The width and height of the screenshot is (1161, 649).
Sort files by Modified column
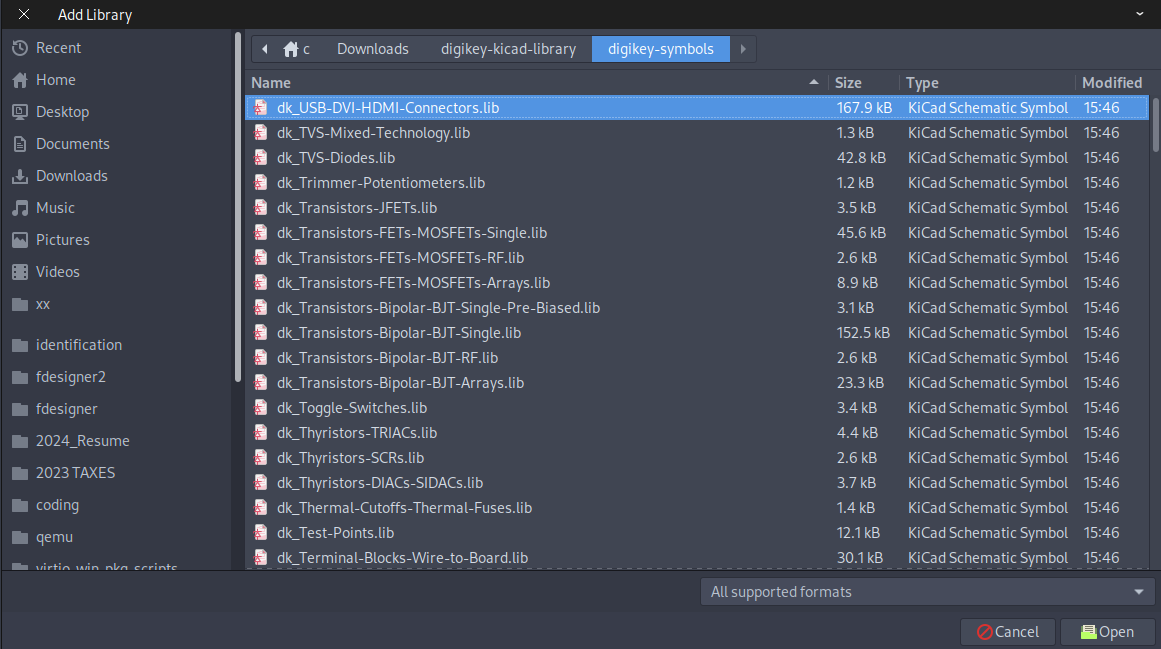[x=1111, y=83]
